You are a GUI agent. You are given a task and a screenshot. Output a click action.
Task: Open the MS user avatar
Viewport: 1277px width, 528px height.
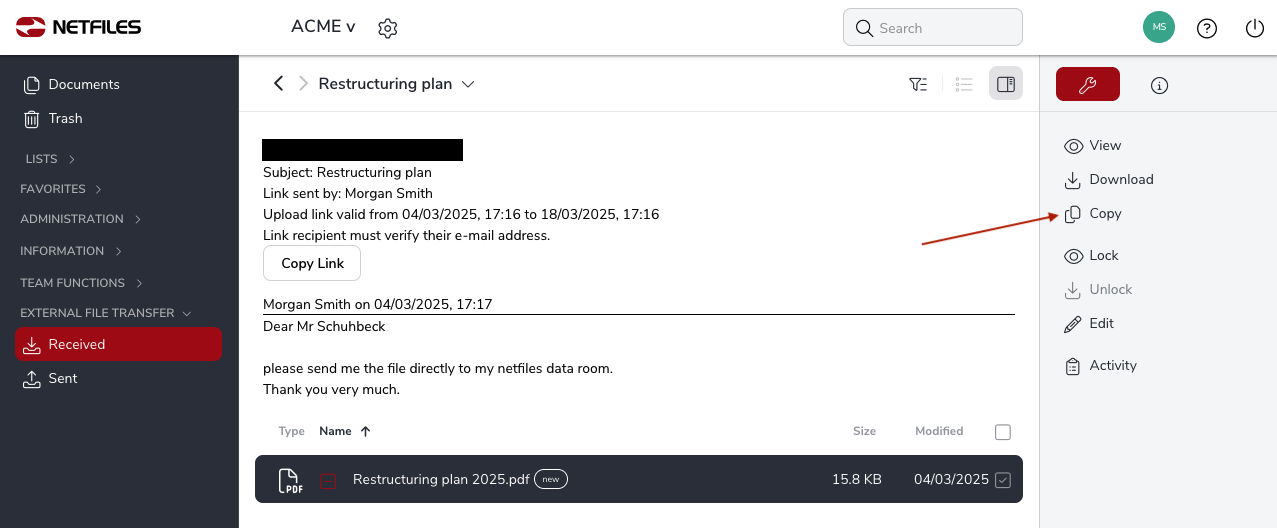coord(1159,27)
